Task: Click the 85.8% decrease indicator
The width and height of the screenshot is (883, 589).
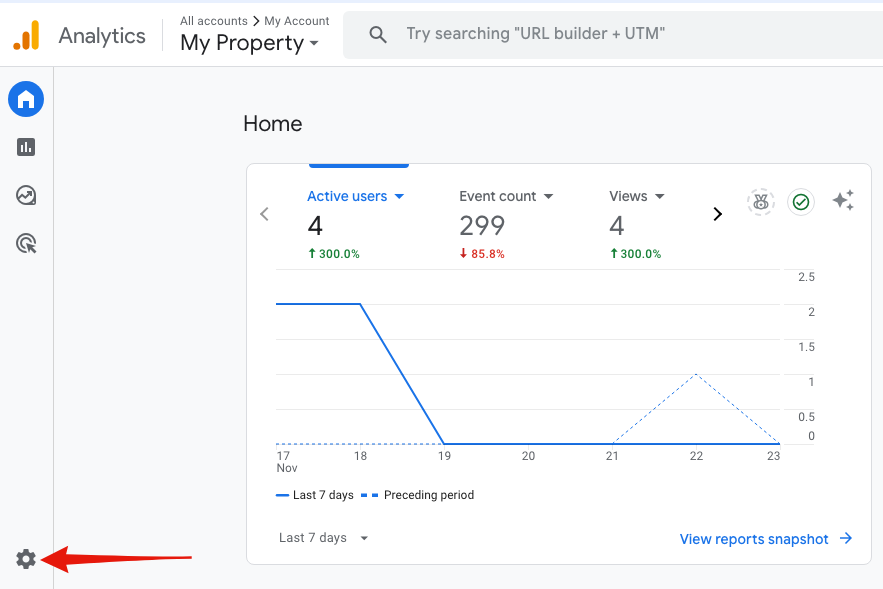Action: tap(482, 254)
